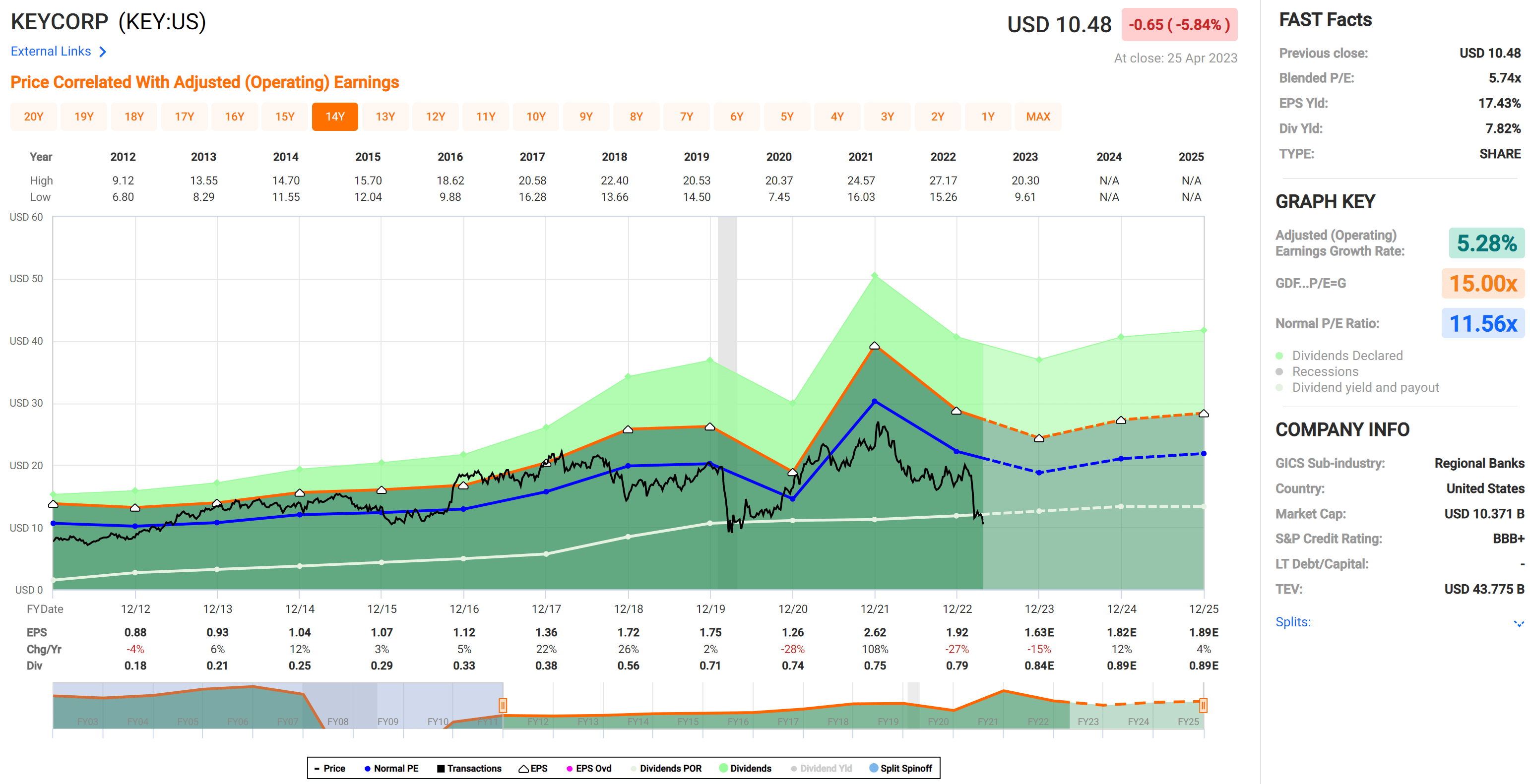Open the External Links link

click(x=51, y=52)
